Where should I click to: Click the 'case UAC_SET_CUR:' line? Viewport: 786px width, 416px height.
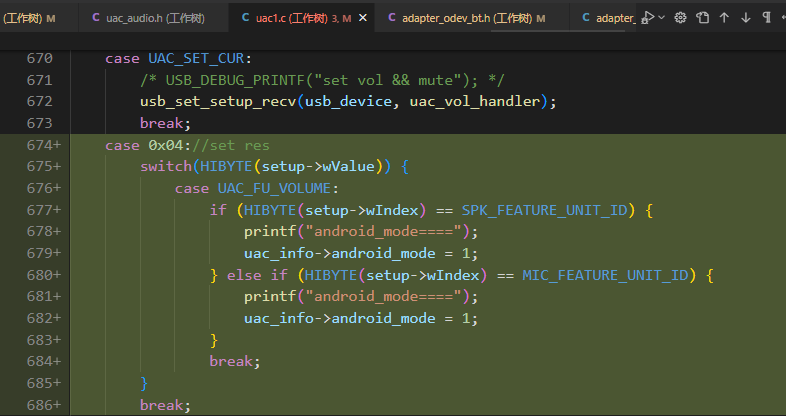tap(178, 59)
